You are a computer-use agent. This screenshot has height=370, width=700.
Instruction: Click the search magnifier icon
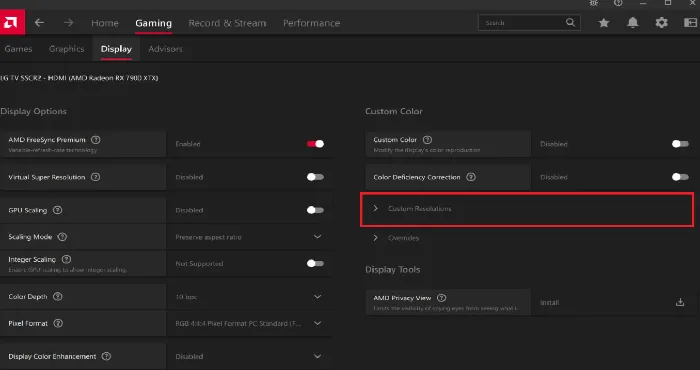[570, 22]
